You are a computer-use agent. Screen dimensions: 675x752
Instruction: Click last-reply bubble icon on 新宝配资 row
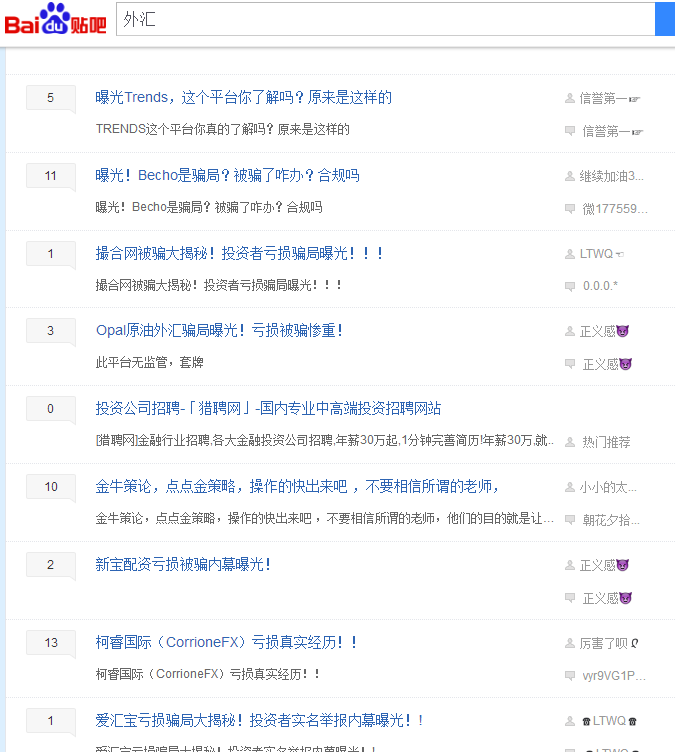[x=570, y=598]
